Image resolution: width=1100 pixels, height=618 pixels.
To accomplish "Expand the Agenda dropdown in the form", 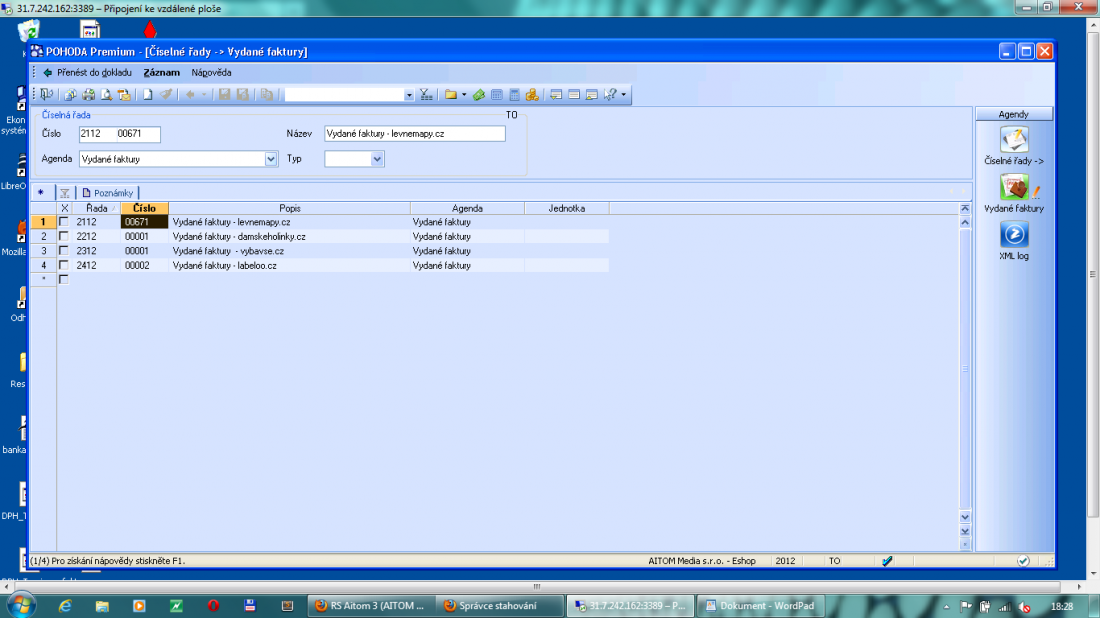I will [271, 159].
